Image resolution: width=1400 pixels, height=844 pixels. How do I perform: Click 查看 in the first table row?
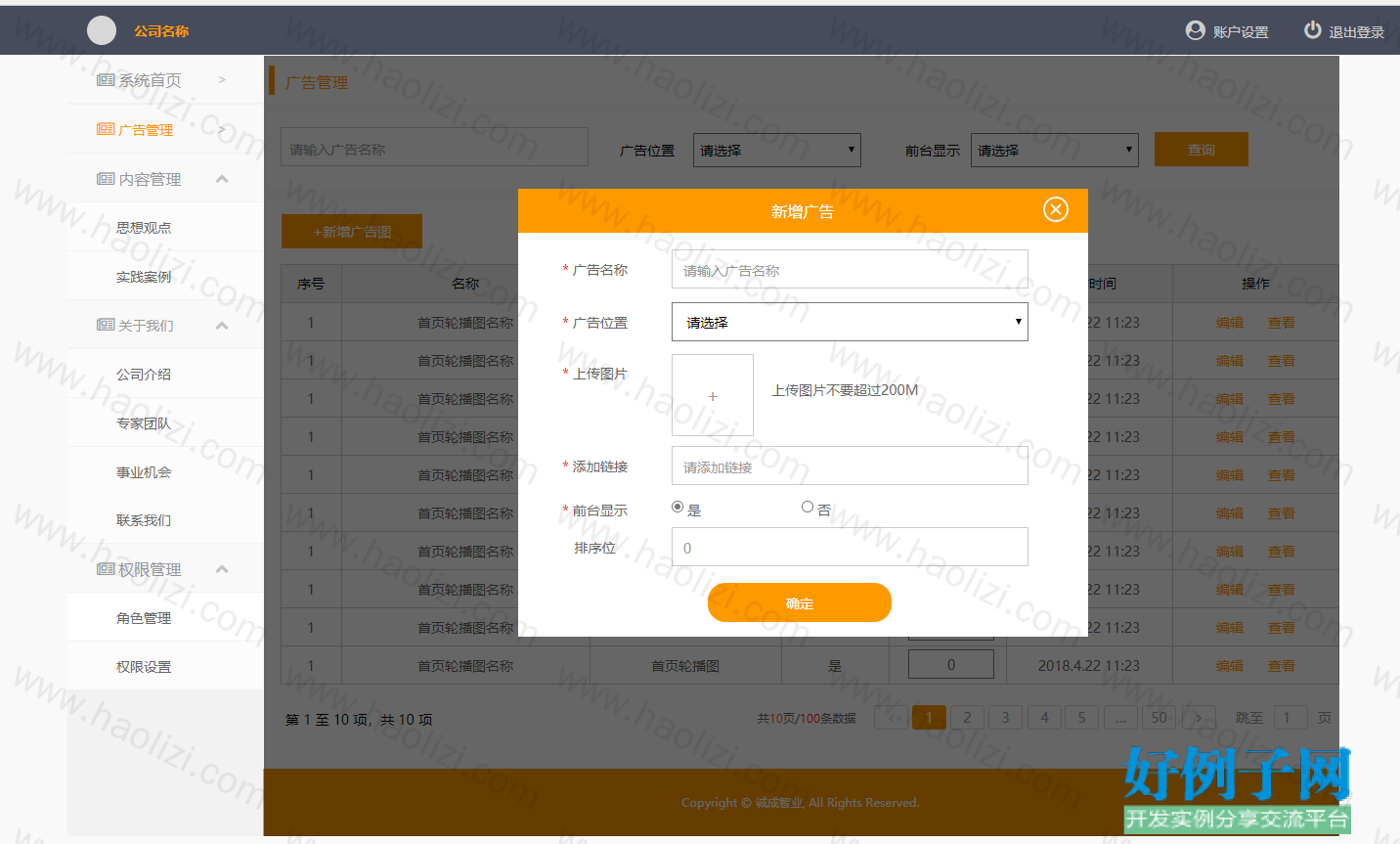pos(1282,323)
